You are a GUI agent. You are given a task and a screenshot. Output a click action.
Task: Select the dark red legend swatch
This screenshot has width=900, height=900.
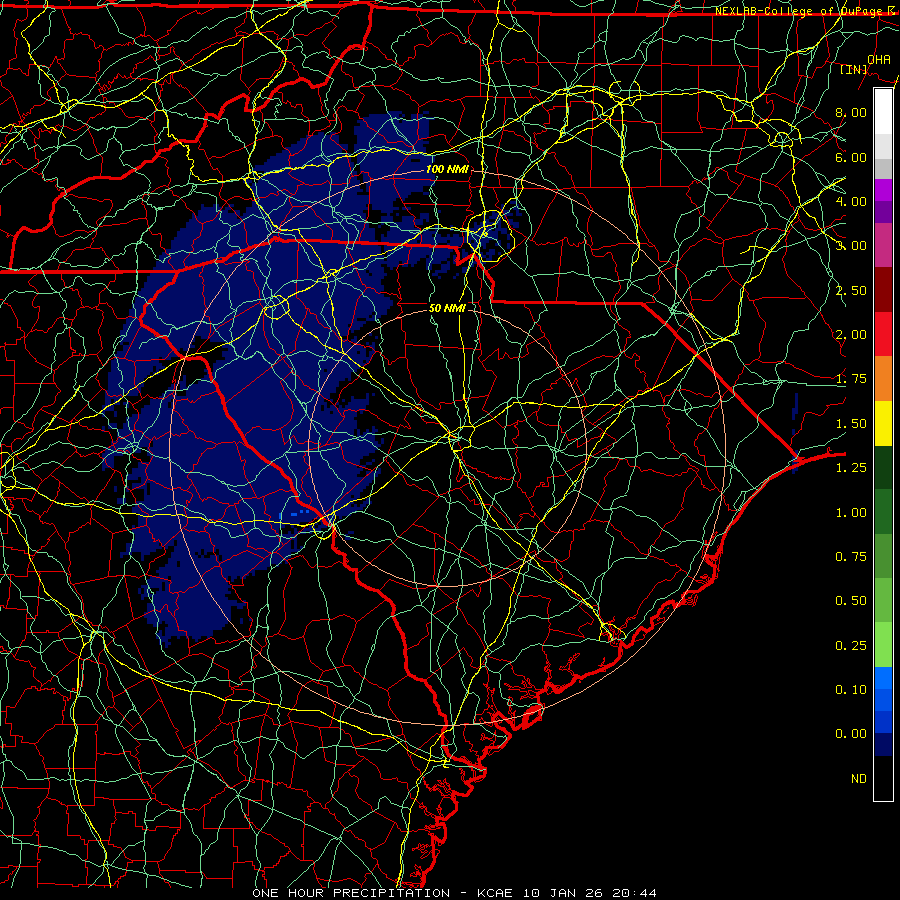(883, 290)
